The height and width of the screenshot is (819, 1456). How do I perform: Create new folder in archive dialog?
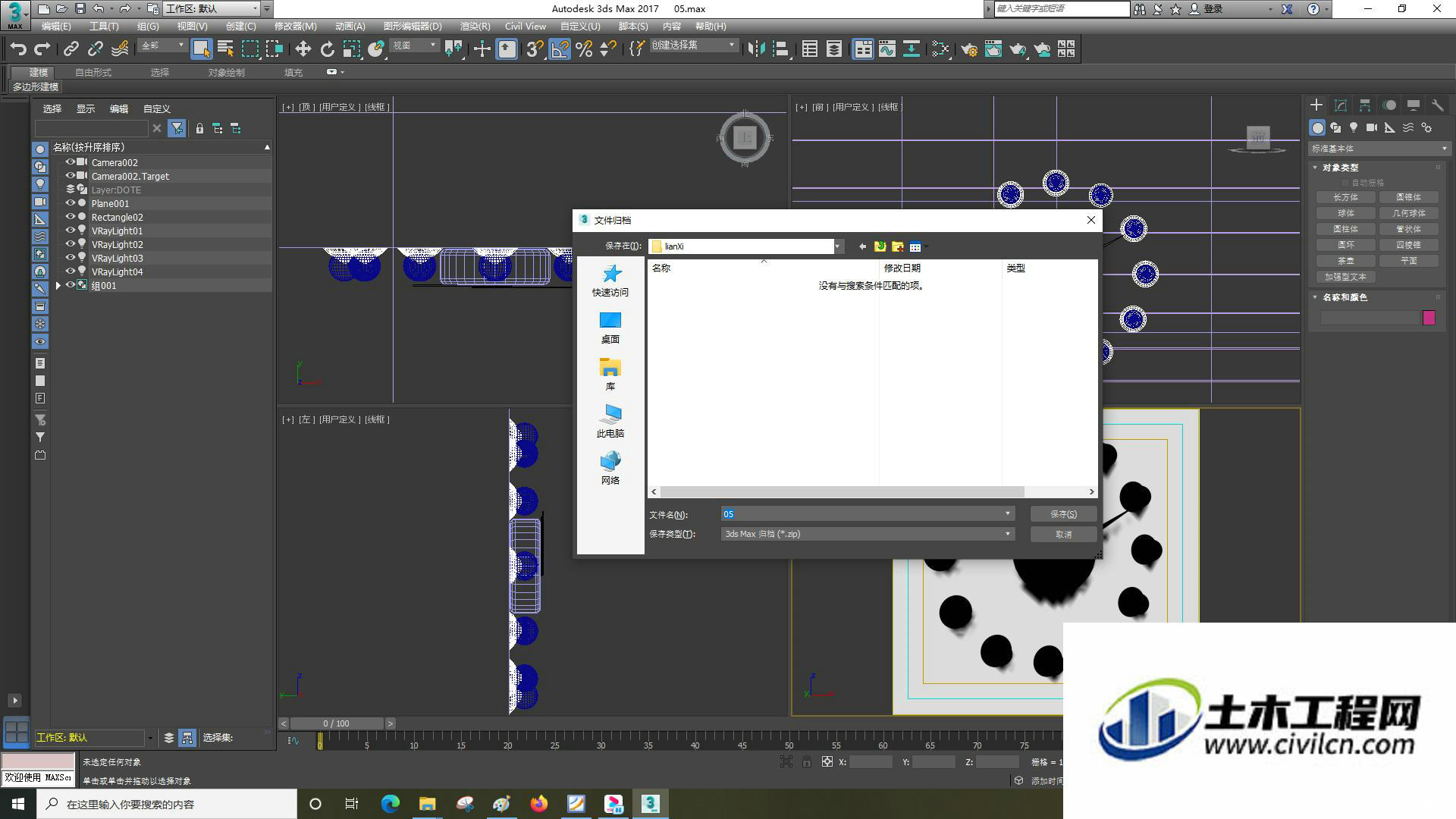coord(898,246)
